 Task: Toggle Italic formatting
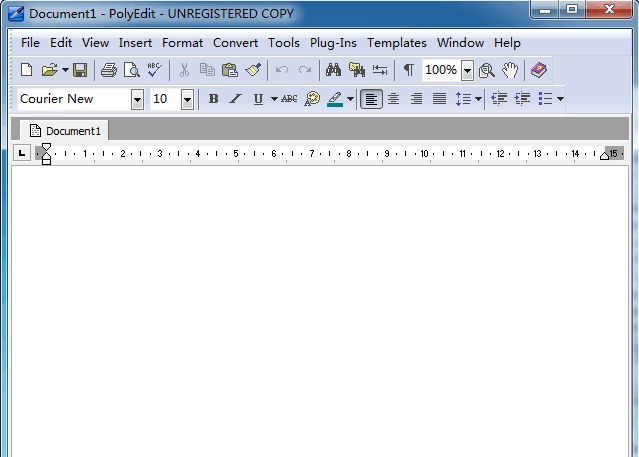click(x=235, y=99)
